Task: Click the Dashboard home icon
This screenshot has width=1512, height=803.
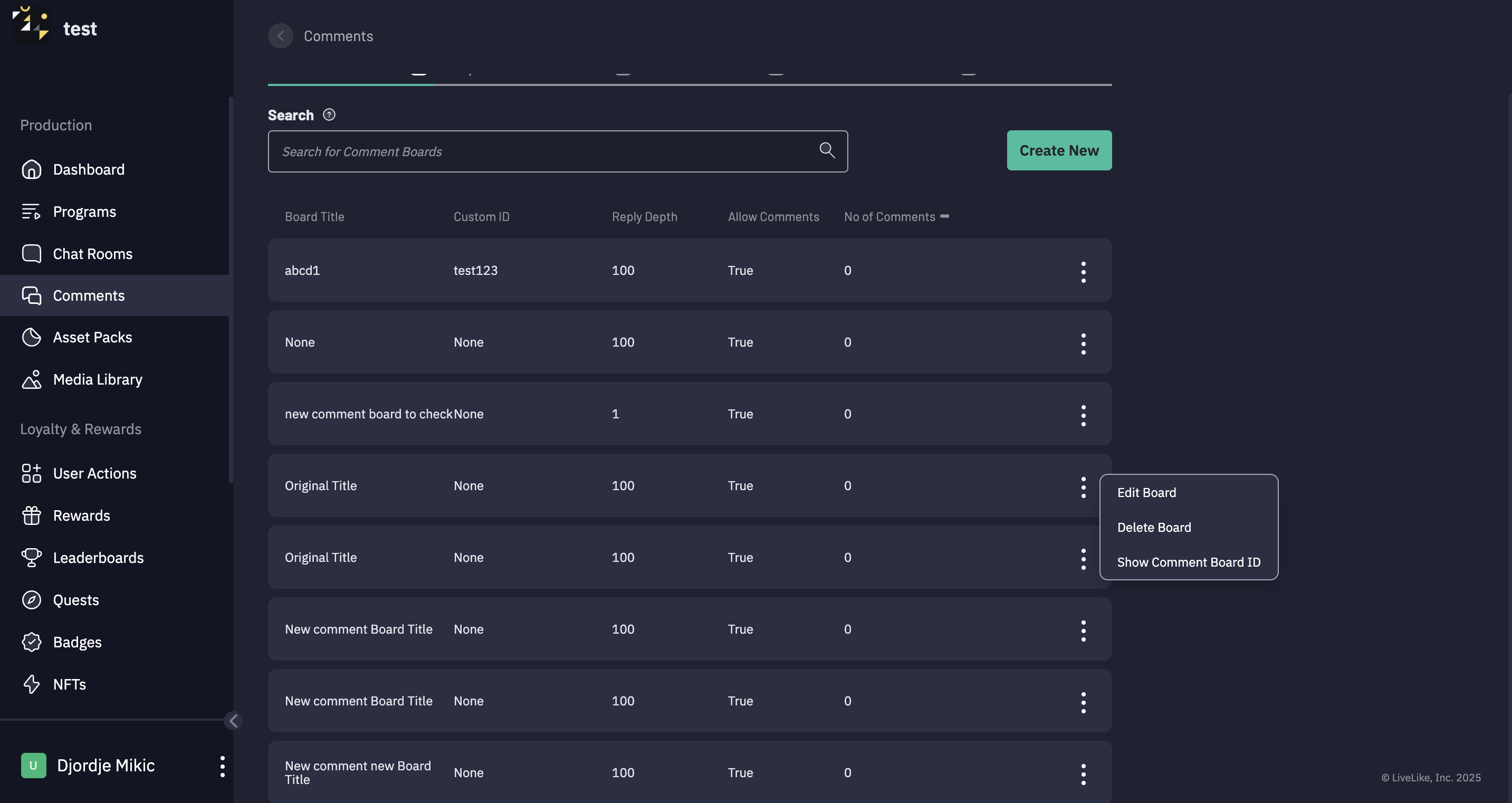Action: tap(31, 170)
